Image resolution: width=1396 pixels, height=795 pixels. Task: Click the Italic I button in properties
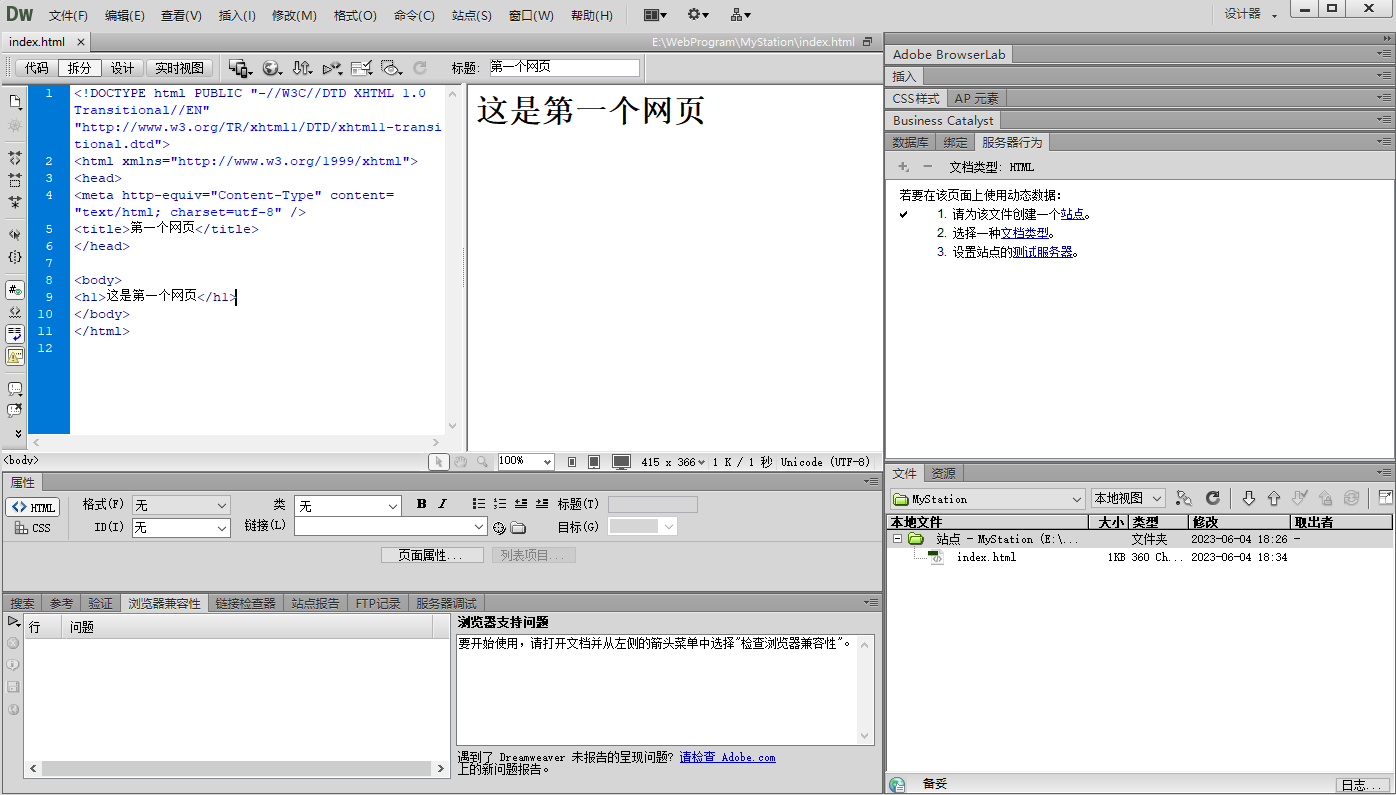coord(443,504)
